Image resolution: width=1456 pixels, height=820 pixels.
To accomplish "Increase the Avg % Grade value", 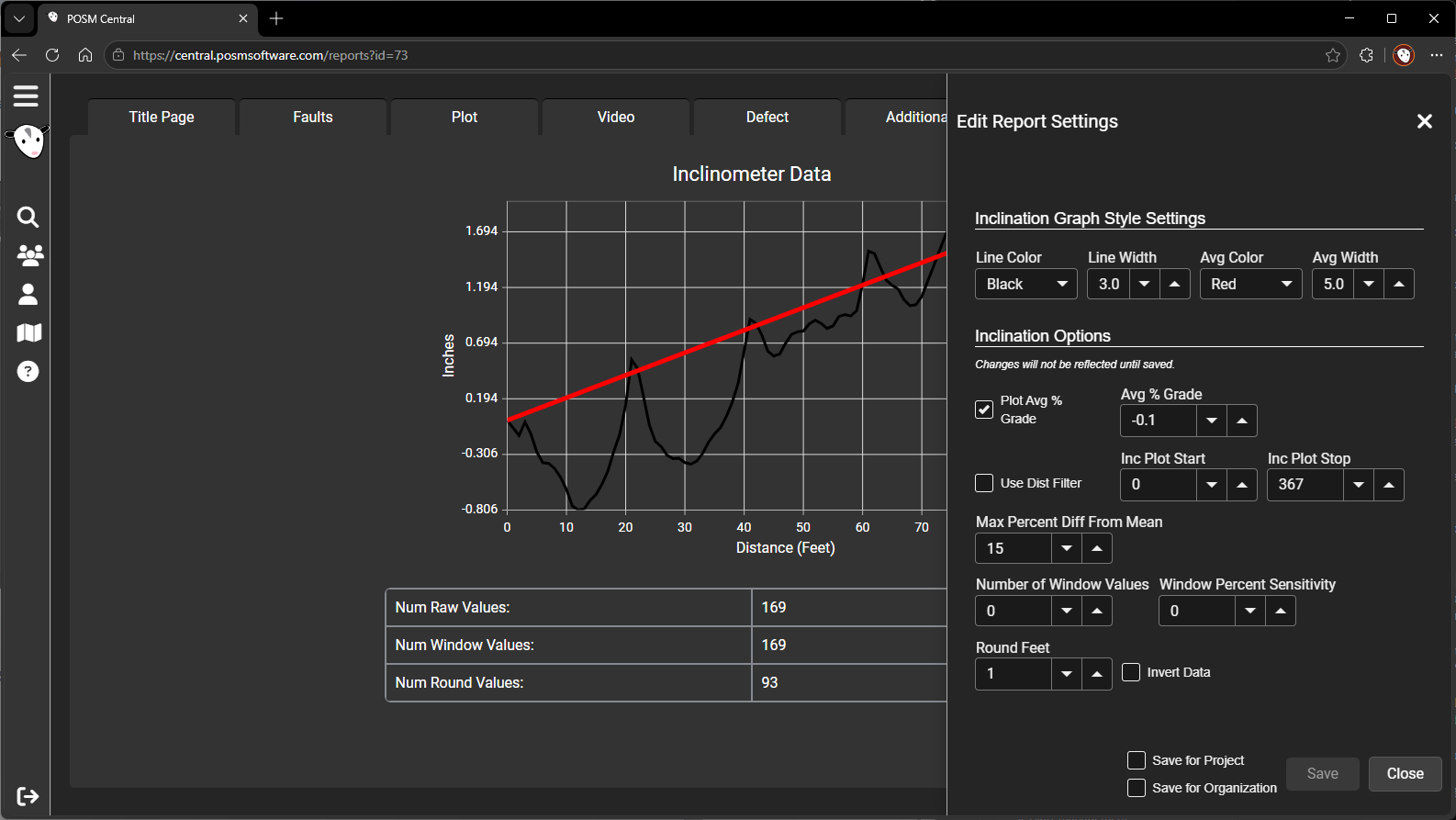I will [1242, 421].
